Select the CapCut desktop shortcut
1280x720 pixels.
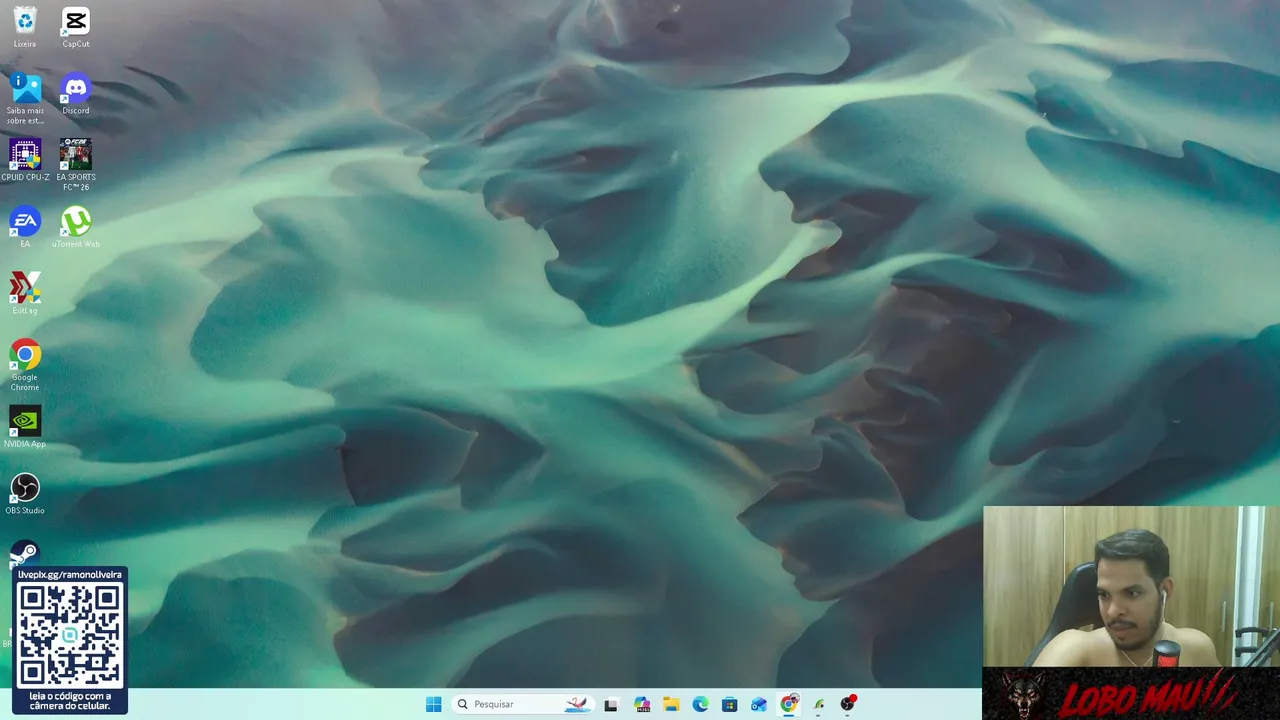(x=75, y=28)
